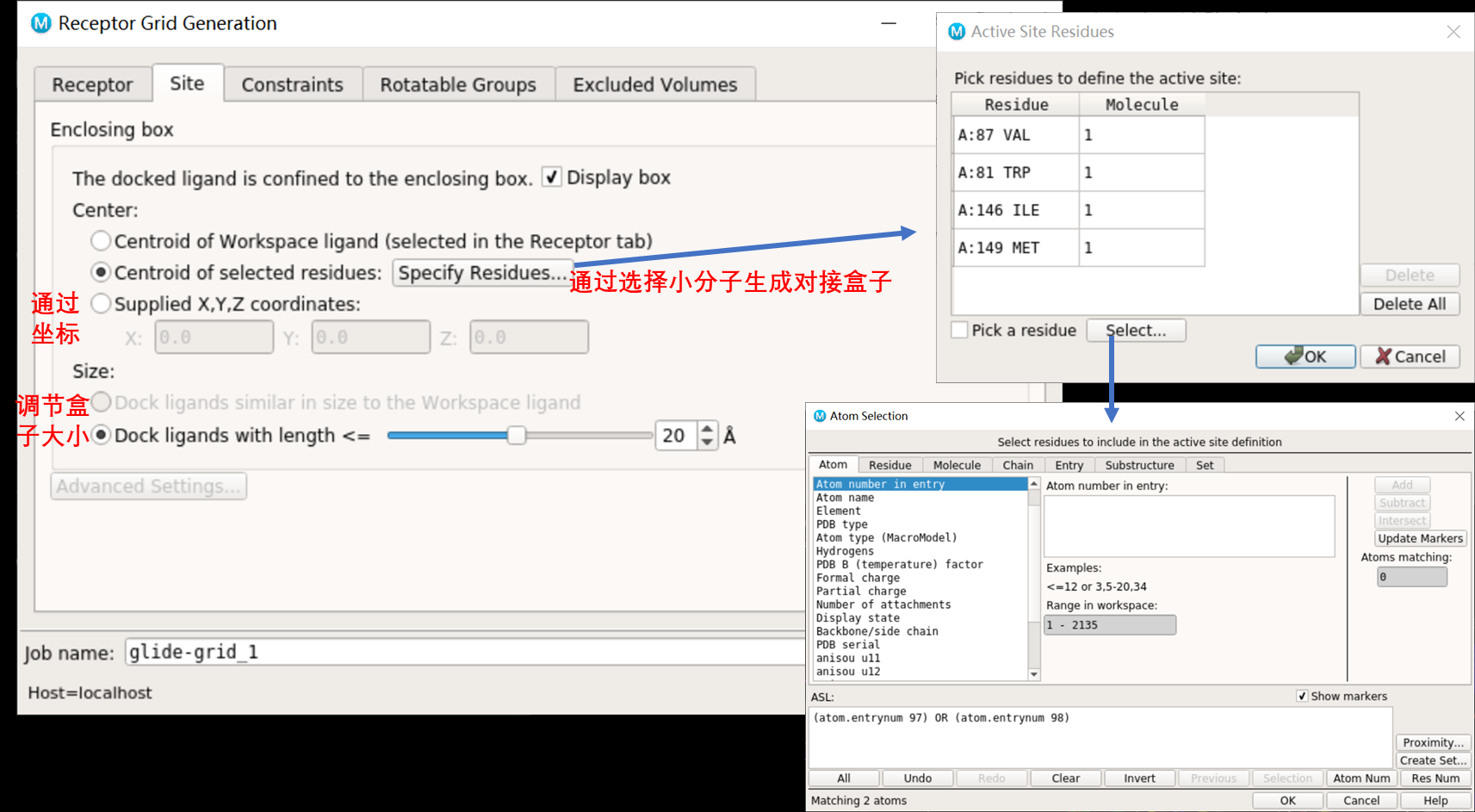
Task: Select the A:87 VAL residue row
Action: (1078, 135)
